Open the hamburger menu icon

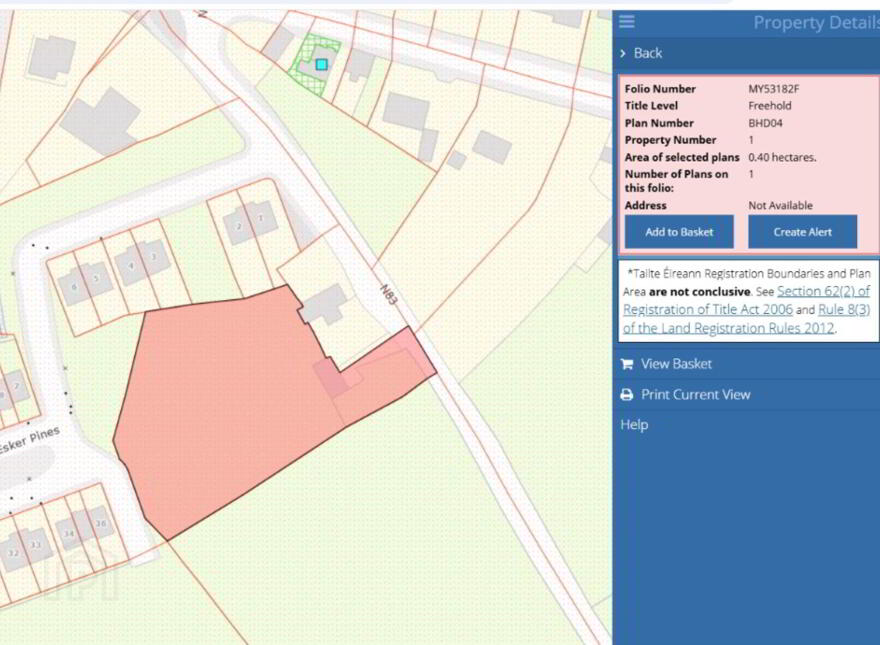tap(627, 22)
